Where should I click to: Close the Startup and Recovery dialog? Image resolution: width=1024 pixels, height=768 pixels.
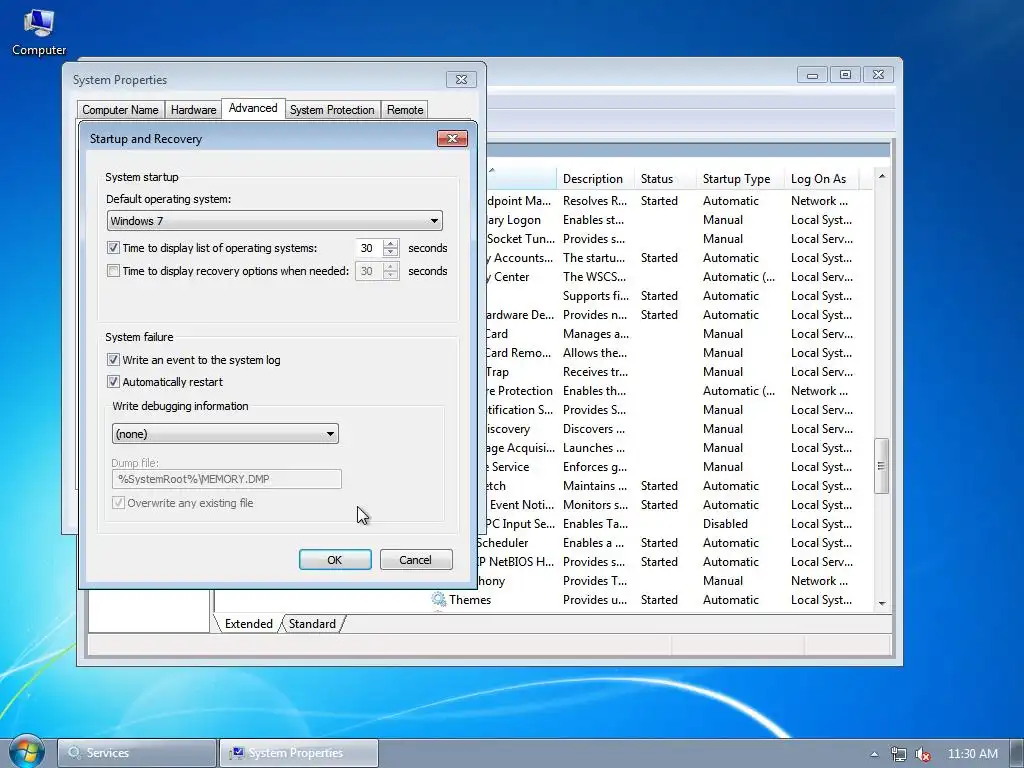pos(453,138)
